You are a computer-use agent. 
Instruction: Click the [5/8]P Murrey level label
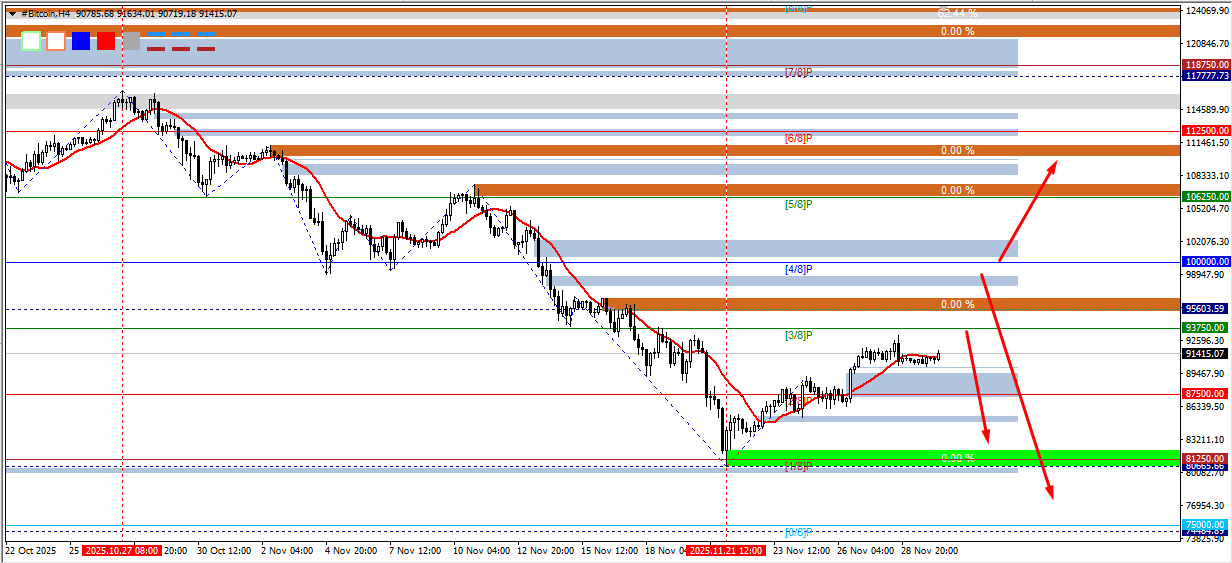tap(798, 204)
